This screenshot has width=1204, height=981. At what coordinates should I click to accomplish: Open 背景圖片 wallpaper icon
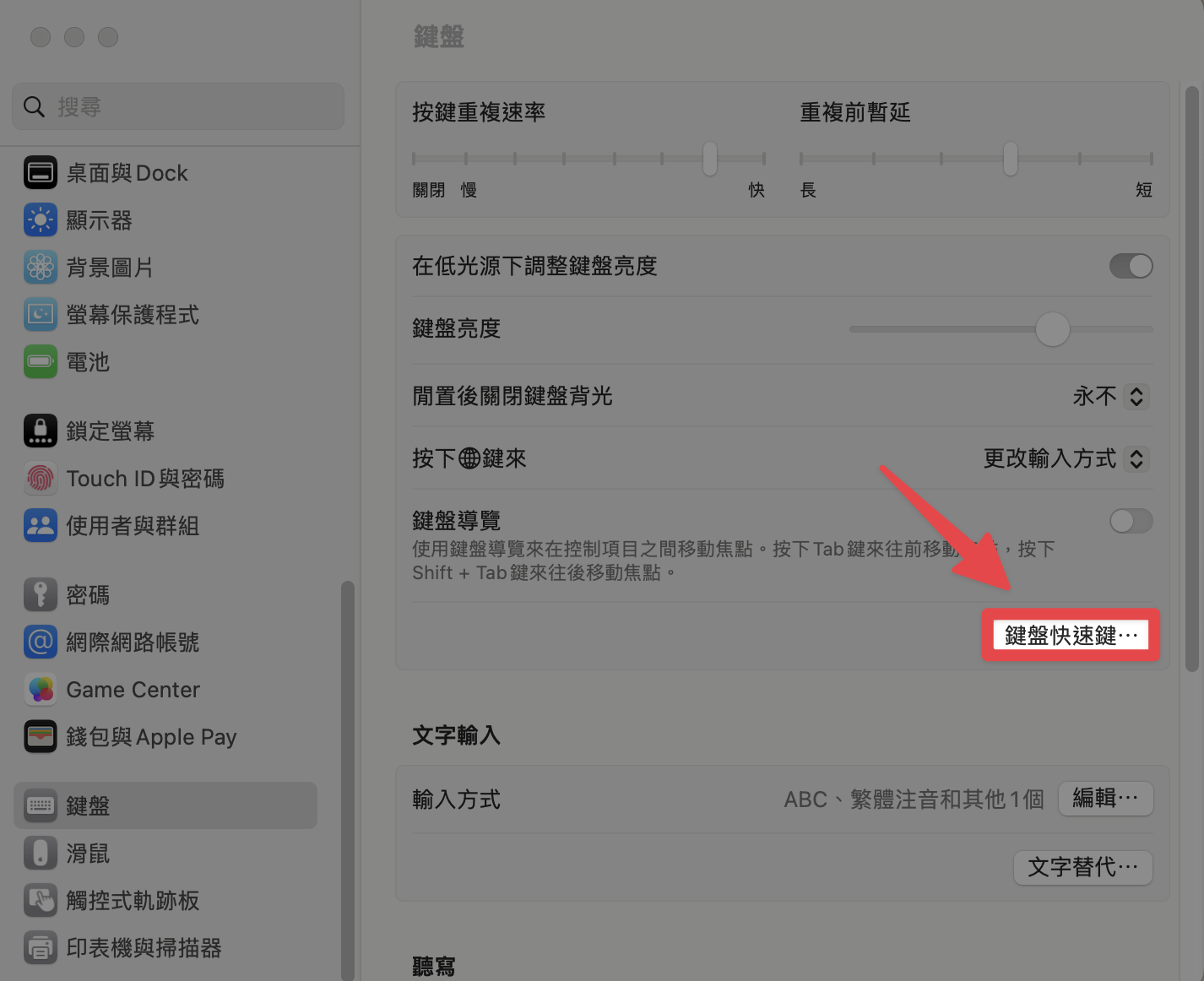point(41,268)
